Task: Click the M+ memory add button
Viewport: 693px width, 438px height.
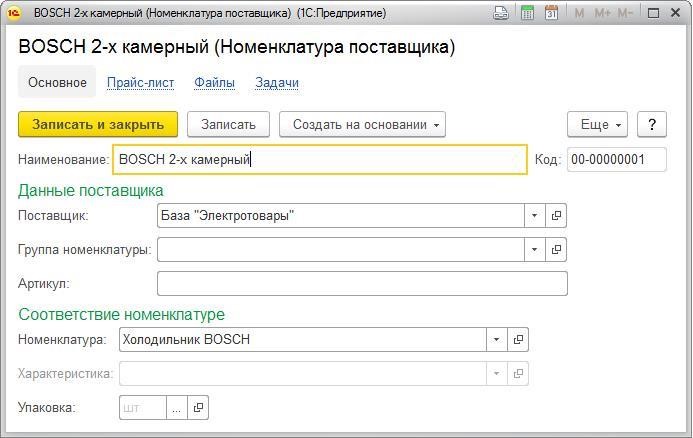Action: point(602,13)
